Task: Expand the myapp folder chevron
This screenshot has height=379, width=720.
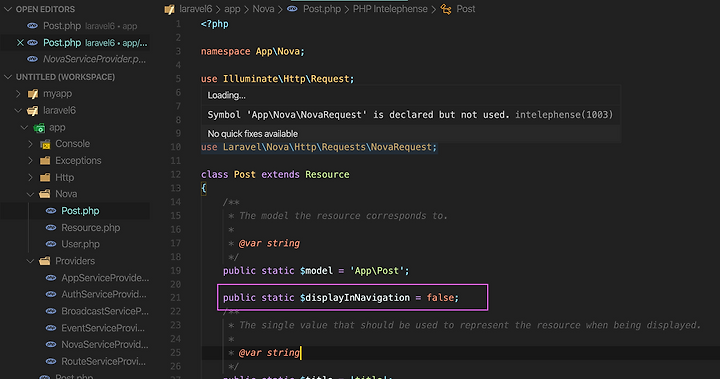Action: tap(18, 94)
